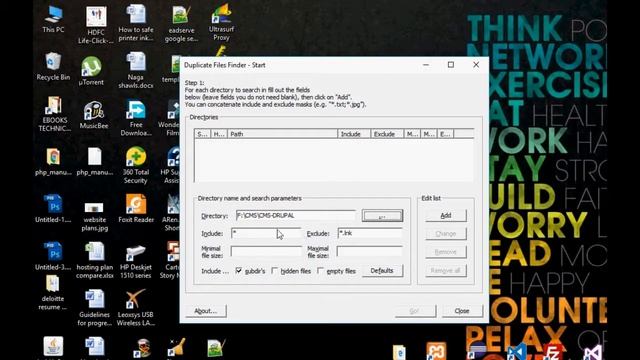Open 360 Total Security shortcut

136,165
